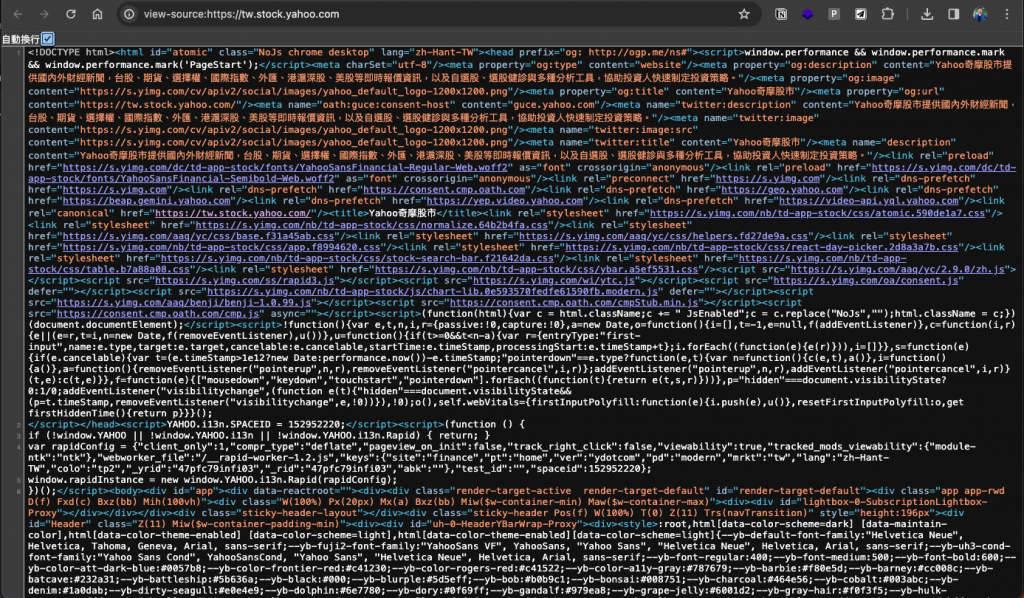The width and height of the screenshot is (1024, 598).
Task: Open the normalize.64b2b4fa.css stylesheet link
Action: (x=372, y=225)
